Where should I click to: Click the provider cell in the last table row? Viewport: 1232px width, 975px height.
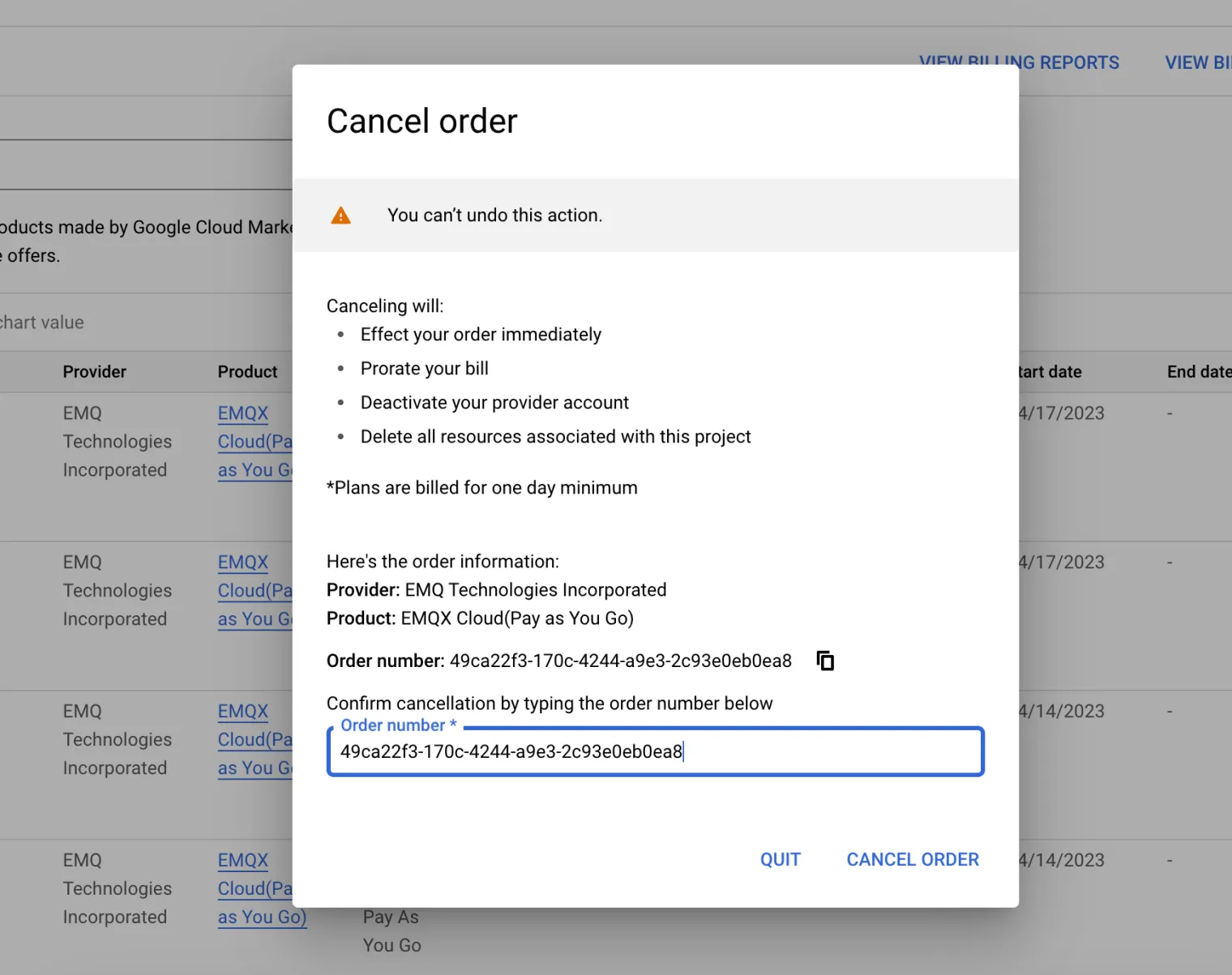point(117,888)
